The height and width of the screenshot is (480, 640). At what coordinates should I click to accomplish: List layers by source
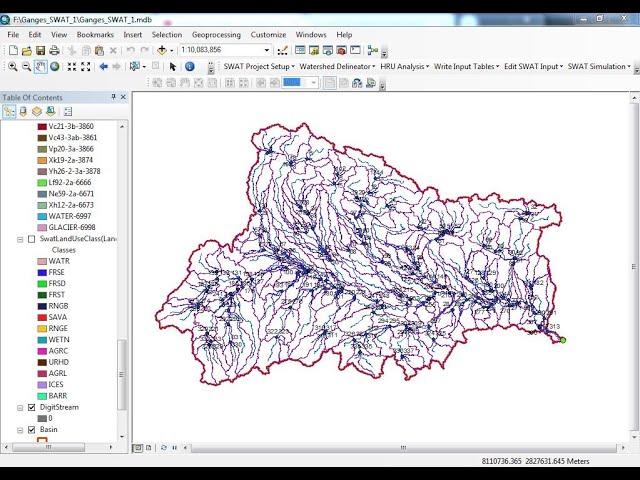23,111
